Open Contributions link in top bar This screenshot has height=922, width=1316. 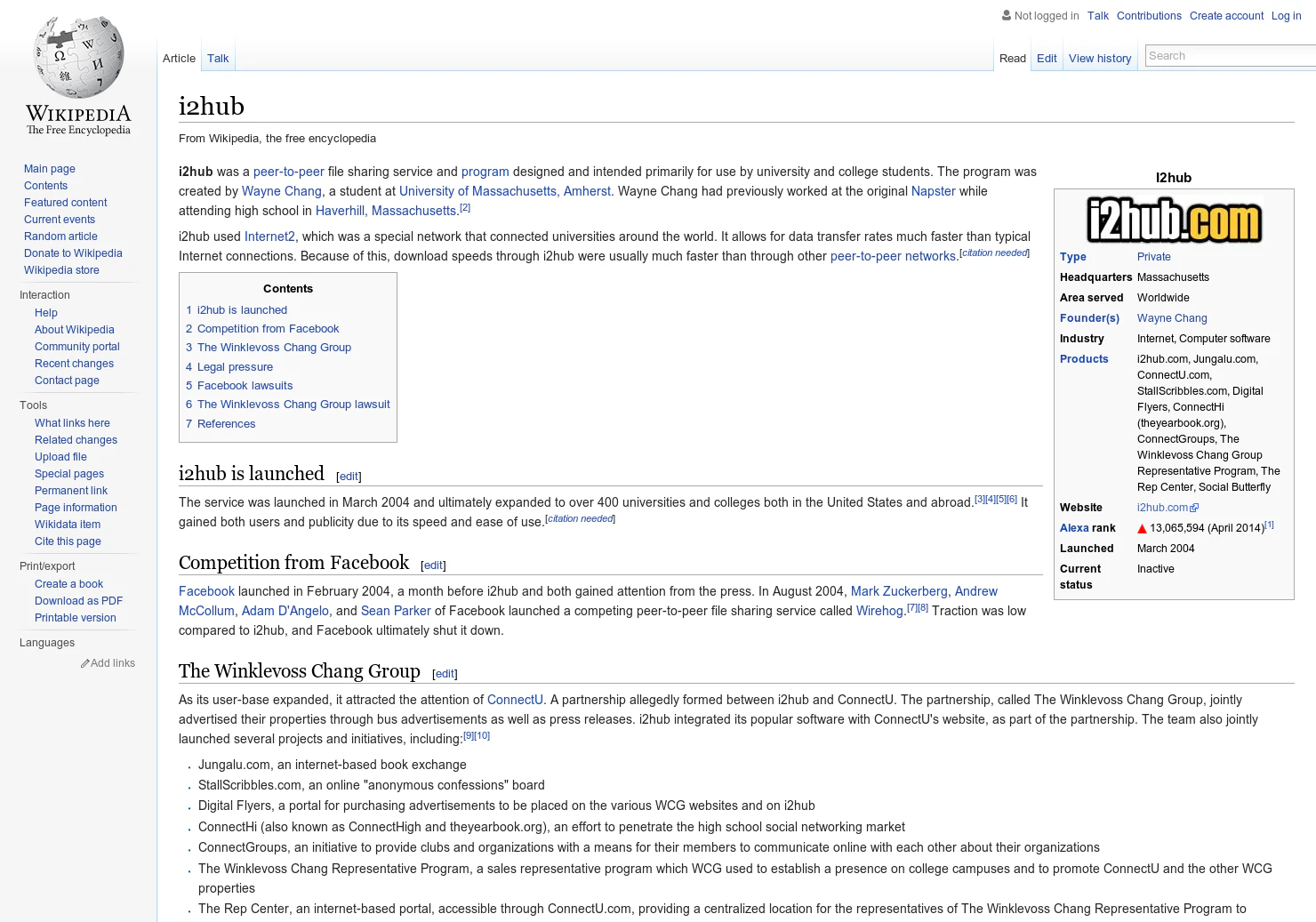tap(1149, 16)
